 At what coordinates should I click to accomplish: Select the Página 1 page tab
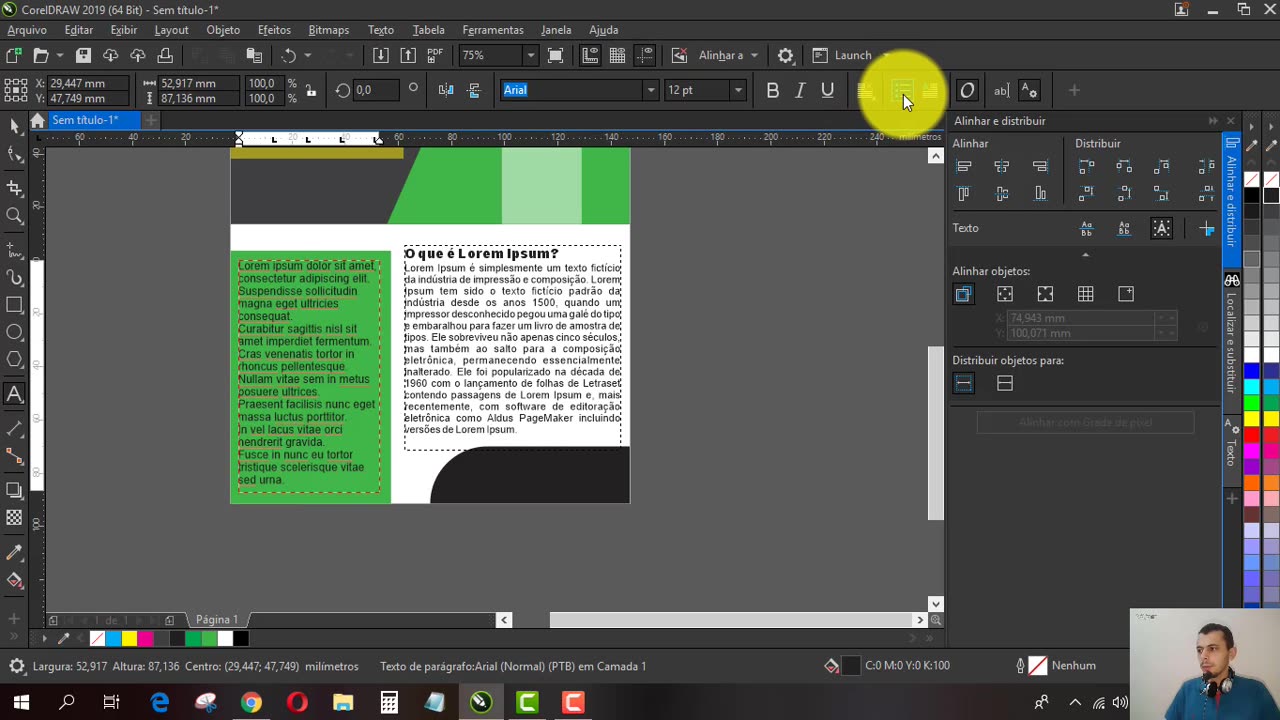[x=216, y=620]
